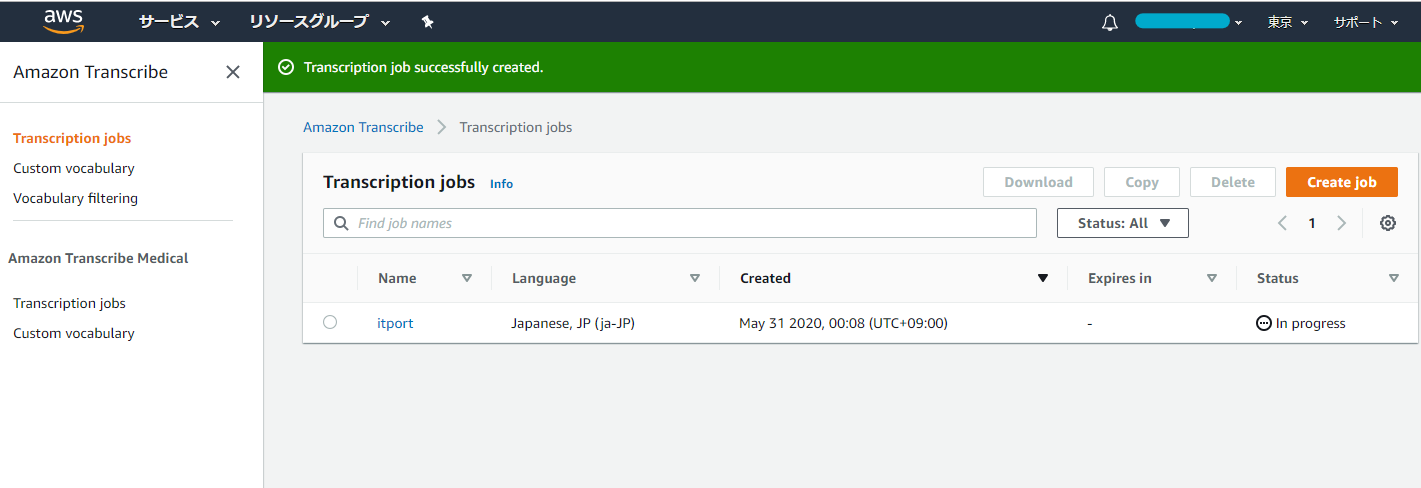Sort by Created column arrow
1421x488 pixels.
tap(1043, 278)
